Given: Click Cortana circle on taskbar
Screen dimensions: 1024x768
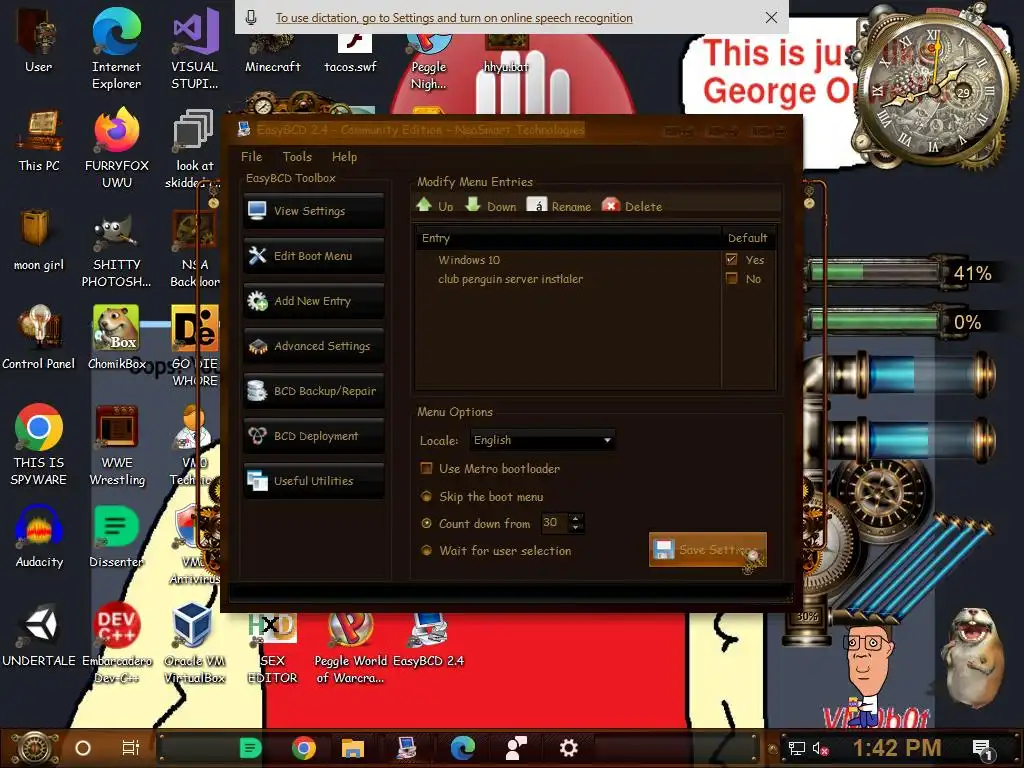Looking at the screenshot, I should point(83,748).
